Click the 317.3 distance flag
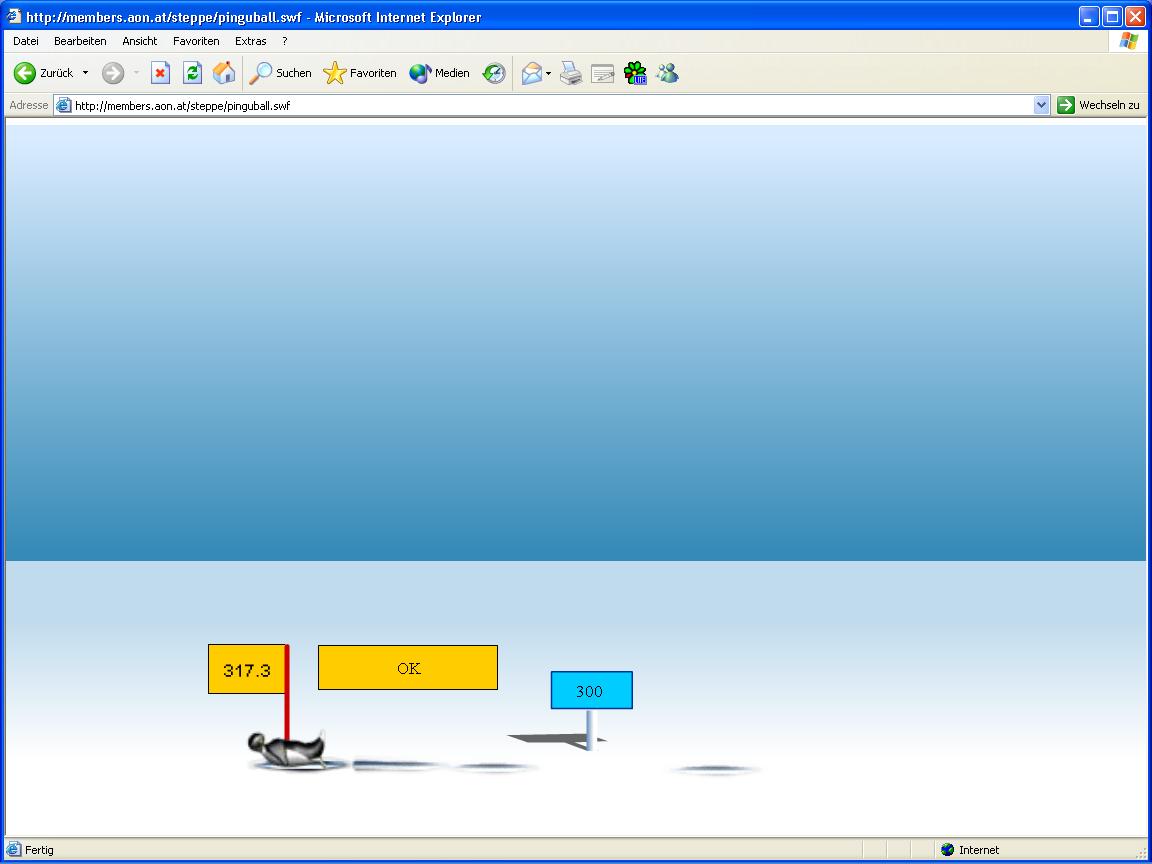Viewport: 1152px width, 864px height. [248, 669]
